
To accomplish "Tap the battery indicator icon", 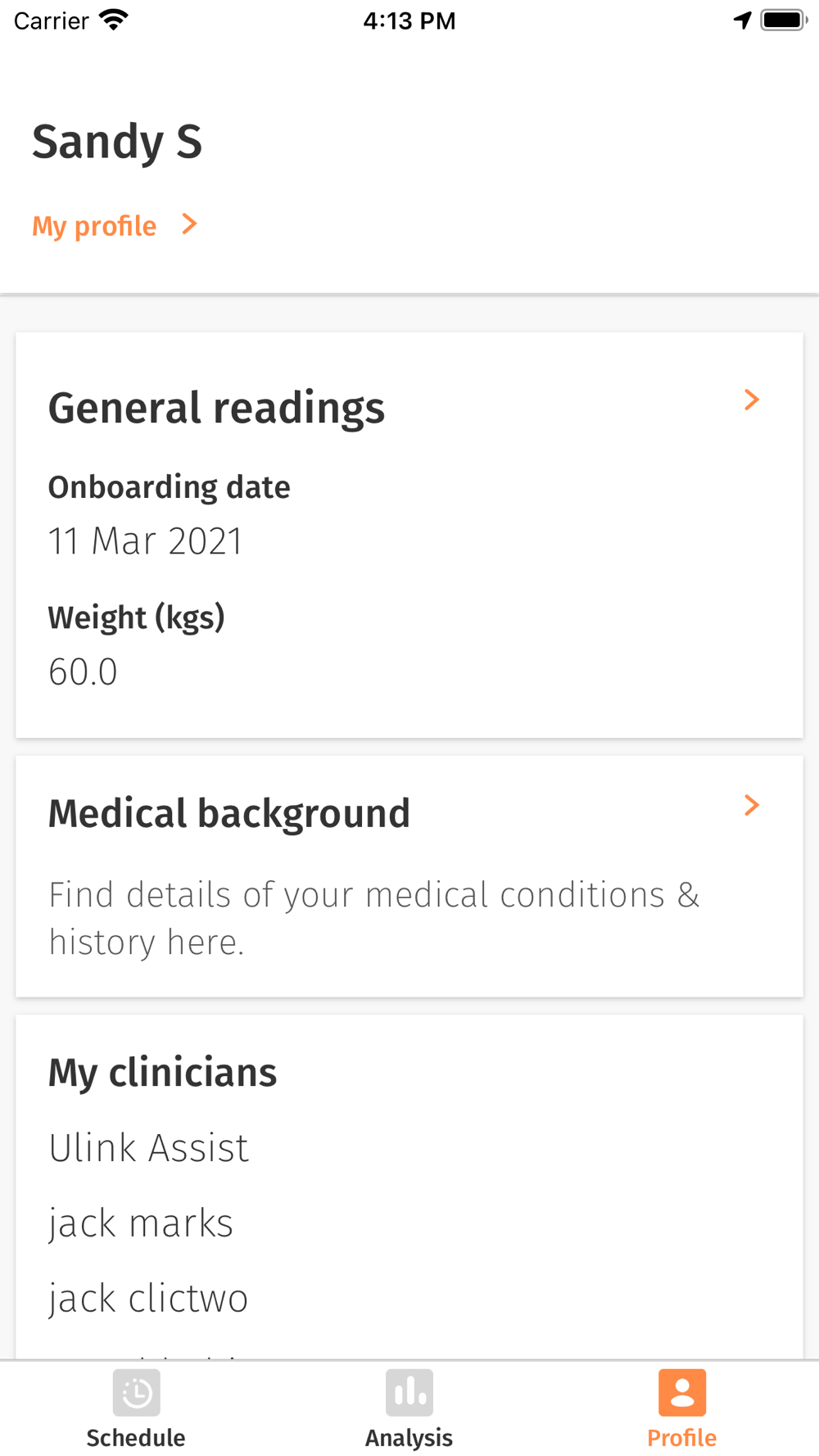I will coord(784,20).
